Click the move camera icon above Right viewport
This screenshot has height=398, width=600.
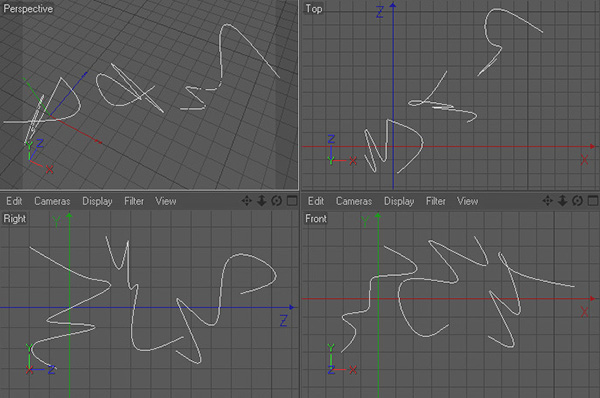(x=247, y=201)
